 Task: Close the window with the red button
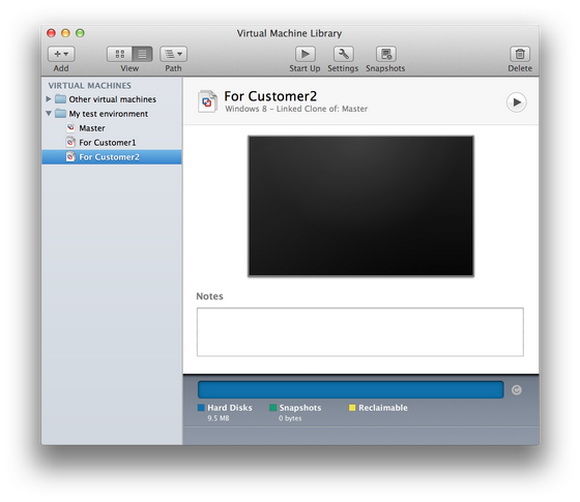[51, 33]
